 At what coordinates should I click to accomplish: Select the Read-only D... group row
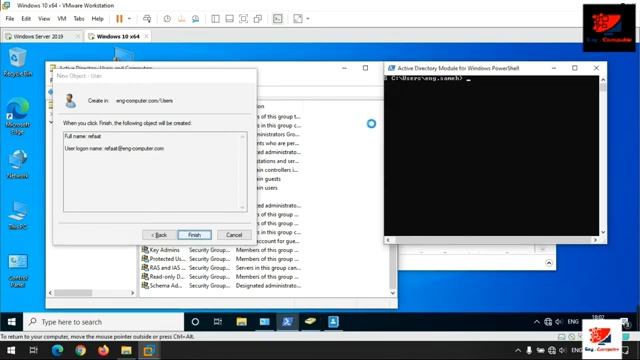point(221,277)
